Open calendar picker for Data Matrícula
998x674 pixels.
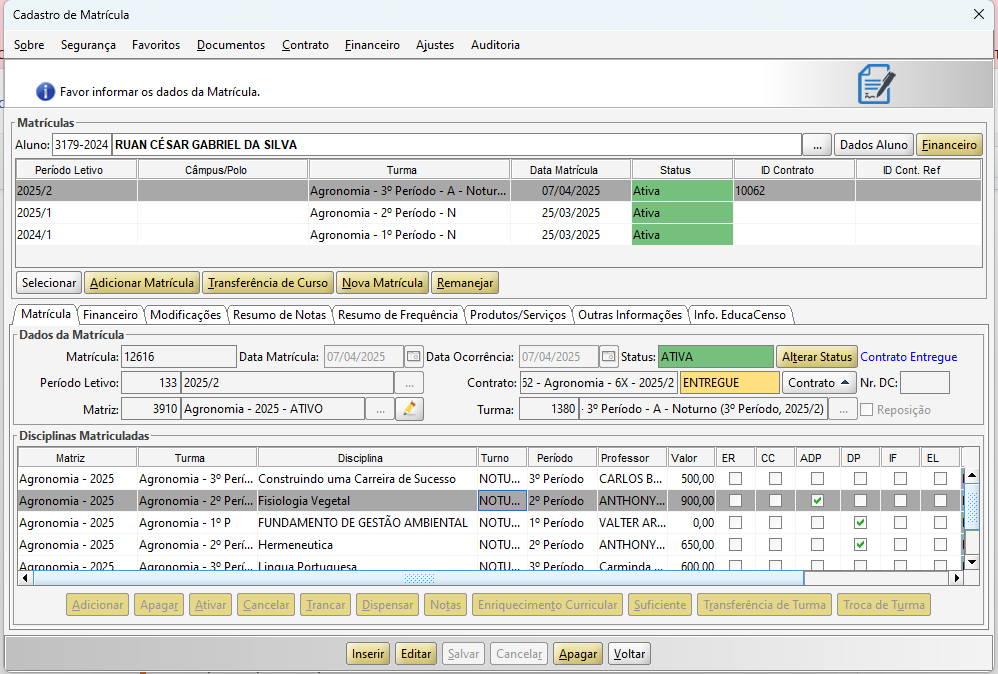pyautogui.click(x=414, y=356)
